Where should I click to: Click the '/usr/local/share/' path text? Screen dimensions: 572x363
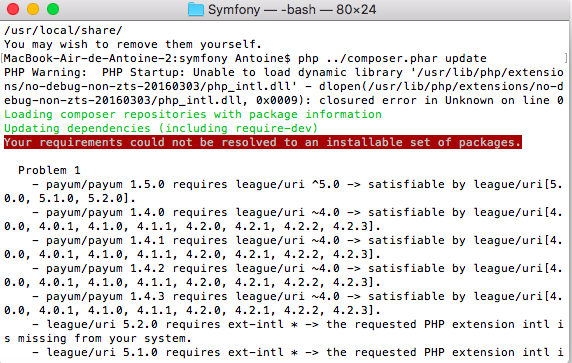pos(63,30)
